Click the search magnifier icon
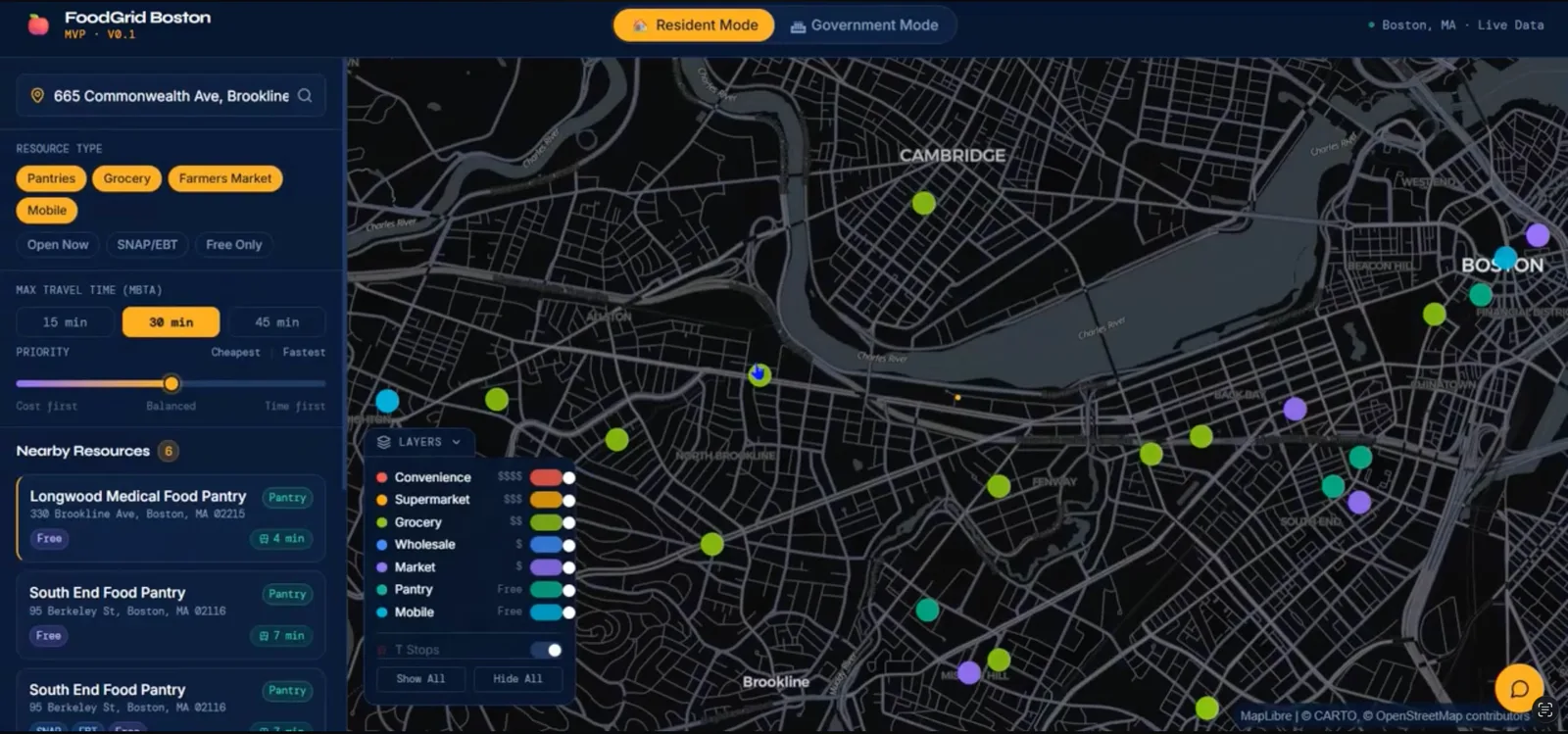The height and width of the screenshot is (734, 1568). tap(305, 95)
